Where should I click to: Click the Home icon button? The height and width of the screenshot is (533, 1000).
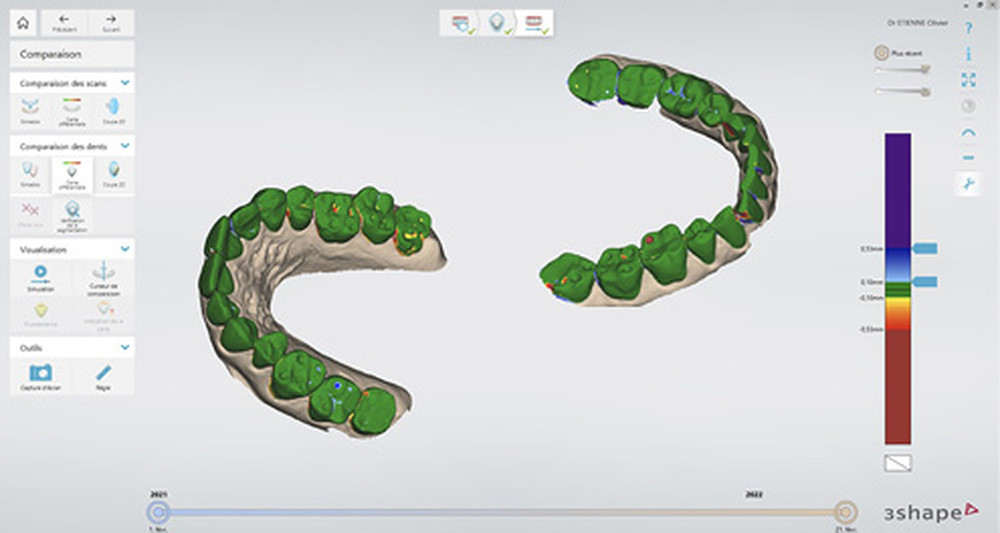click(24, 24)
